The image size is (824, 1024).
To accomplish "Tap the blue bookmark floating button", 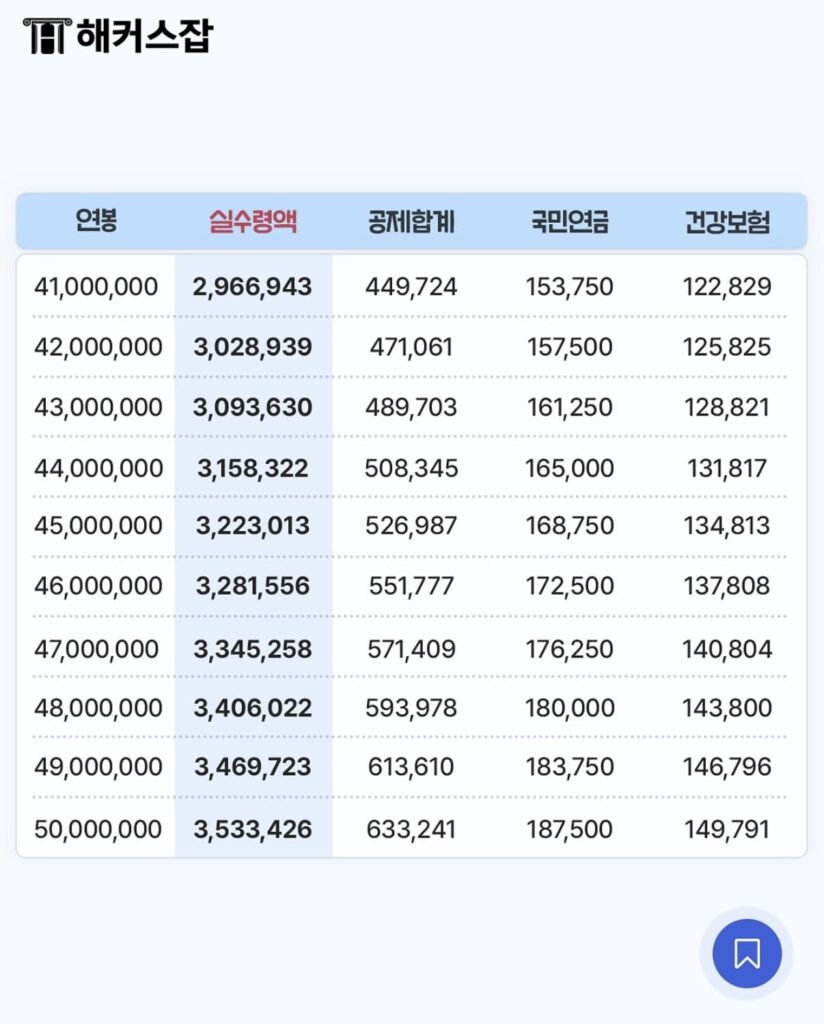I will point(746,953).
